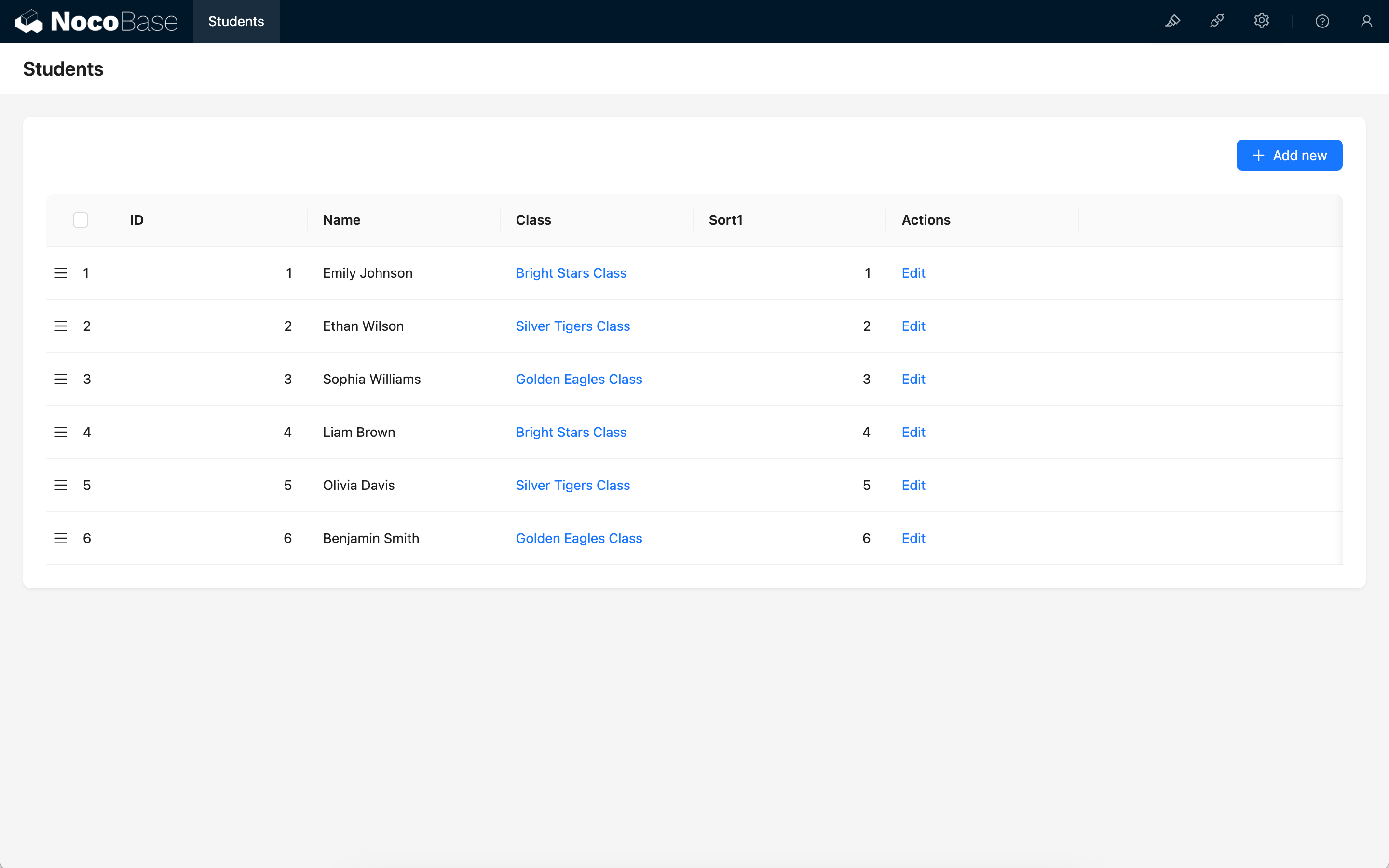Click drag handle icon for Benjamin Smith row
Screen dimensions: 1389x868
point(61,539)
